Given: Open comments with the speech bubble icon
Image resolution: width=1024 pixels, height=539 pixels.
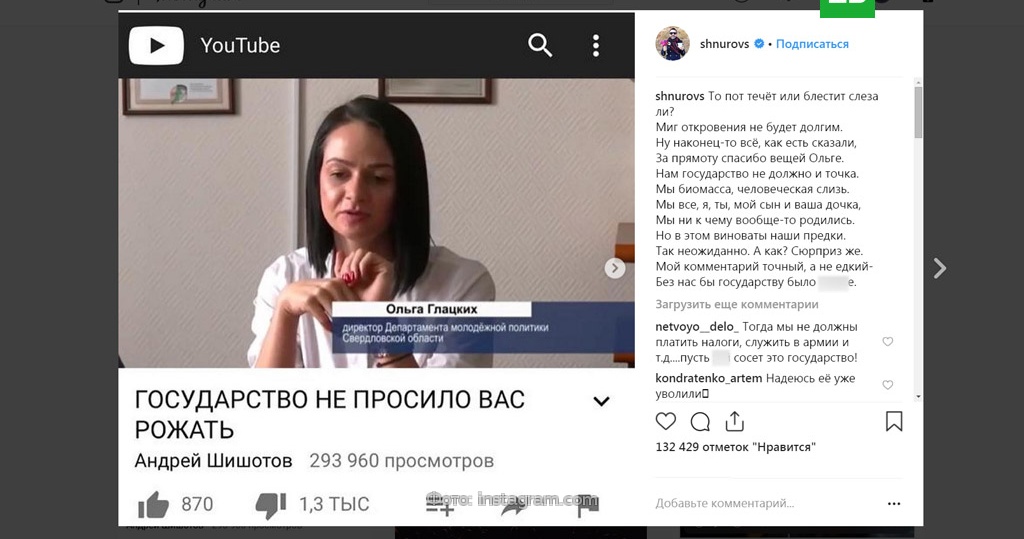Looking at the screenshot, I should click(x=700, y=422).
